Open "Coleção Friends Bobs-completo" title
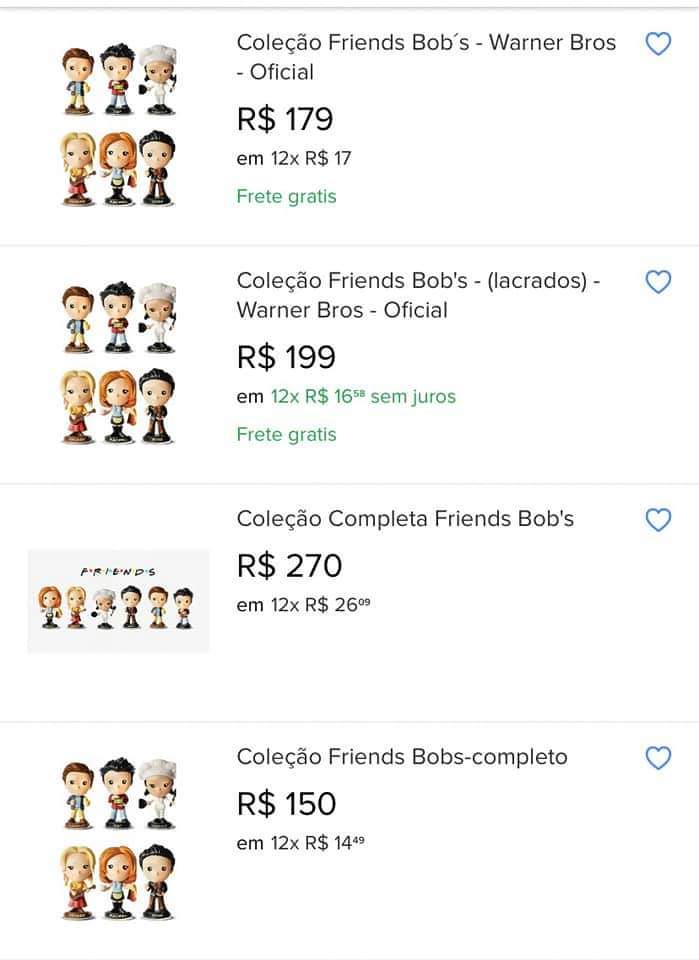Image resolution: width=699 pixels, height=960 pixels. click(402, 757)
